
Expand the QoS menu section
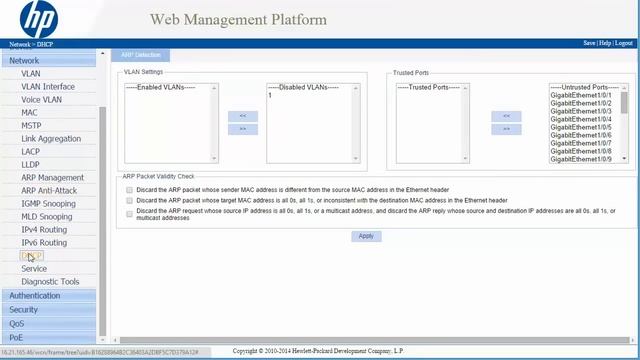(49, 324)
